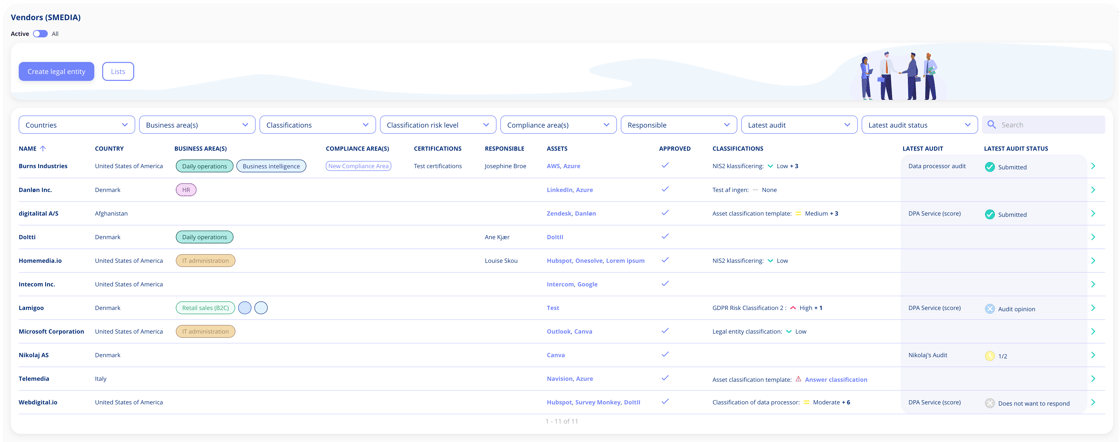Click Webdigital.io Does not want to respond icon

coord(989,403)
